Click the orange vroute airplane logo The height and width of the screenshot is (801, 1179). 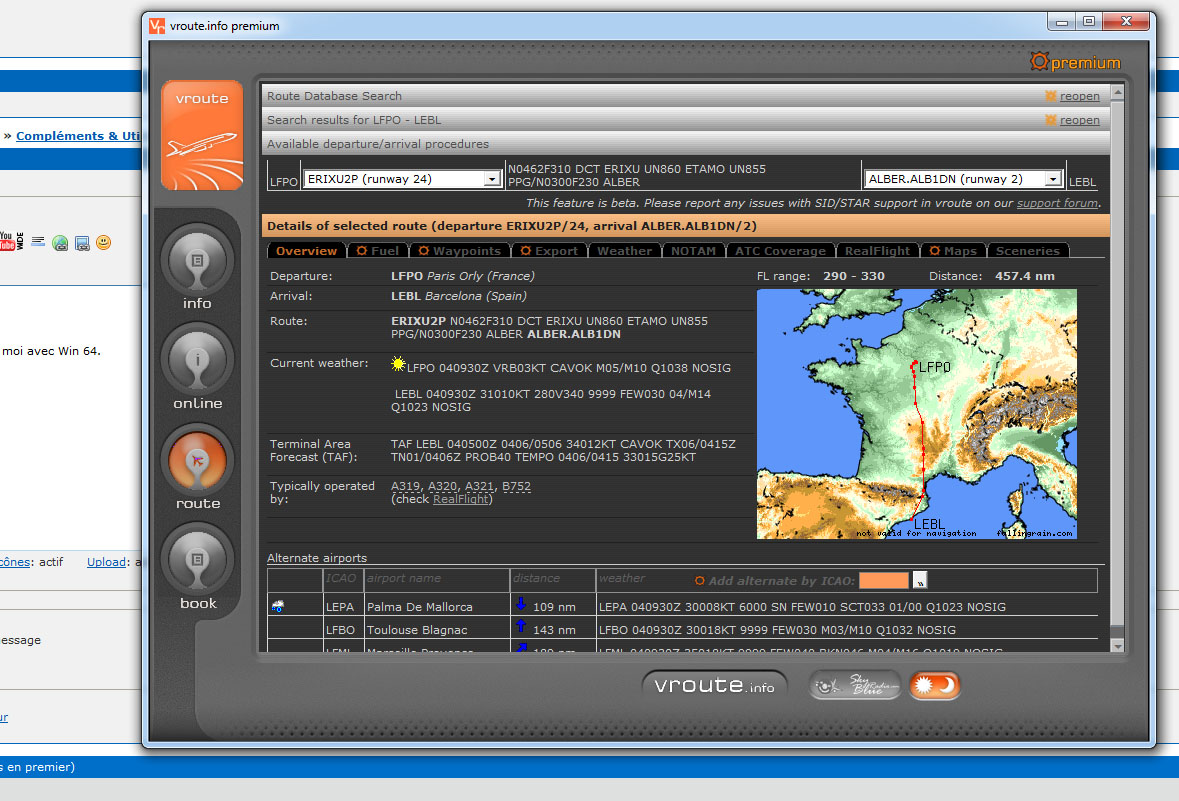(202, 135)
